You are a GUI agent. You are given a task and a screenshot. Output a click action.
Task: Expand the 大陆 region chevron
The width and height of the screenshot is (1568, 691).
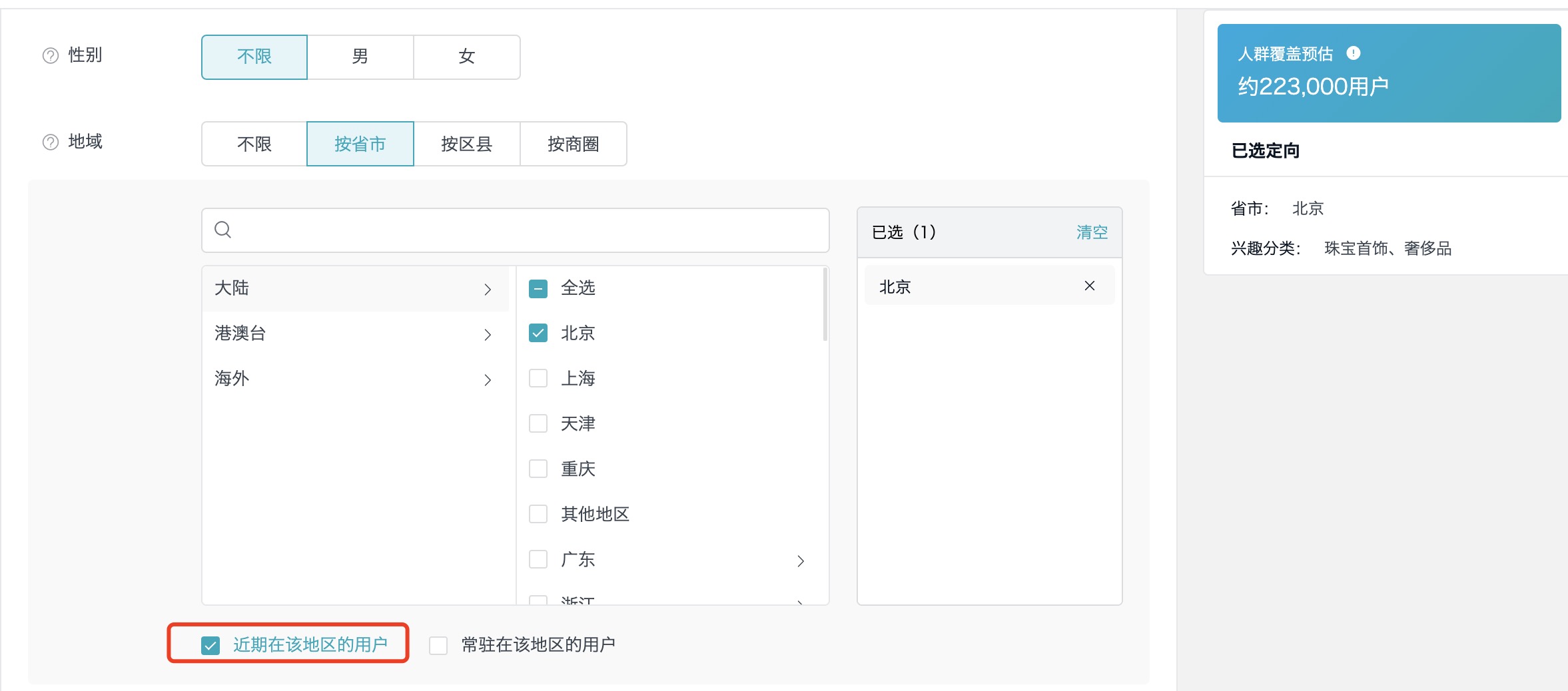(x=488, y=290)
